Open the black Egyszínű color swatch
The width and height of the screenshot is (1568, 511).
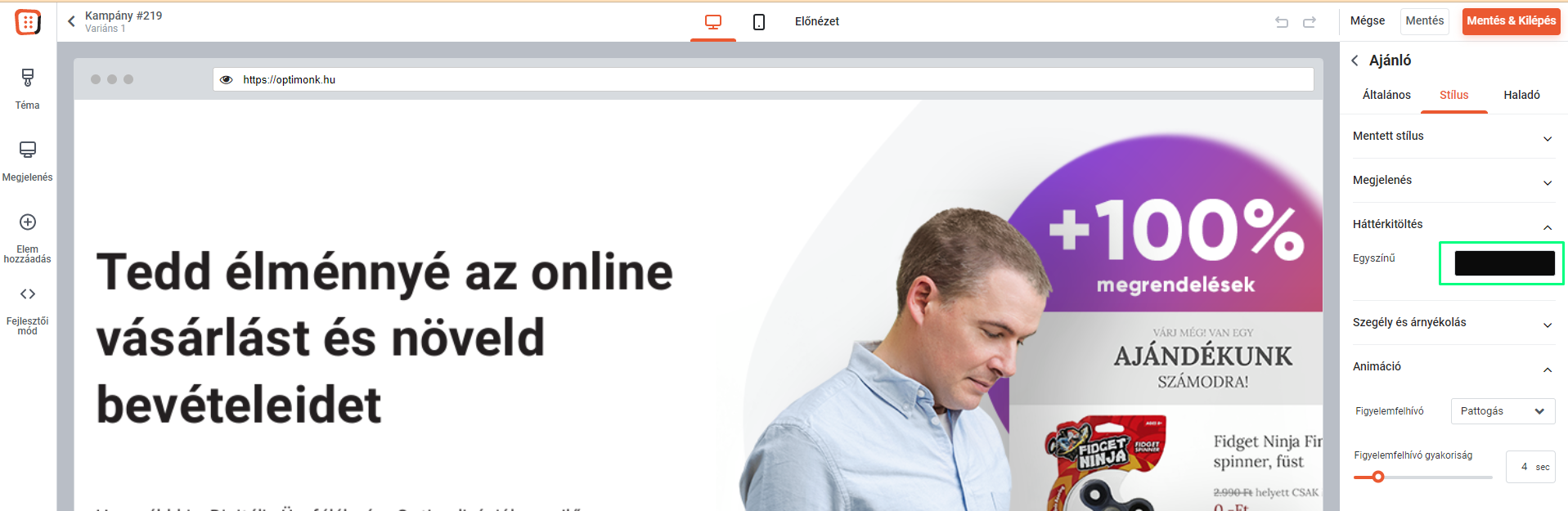1504,263
